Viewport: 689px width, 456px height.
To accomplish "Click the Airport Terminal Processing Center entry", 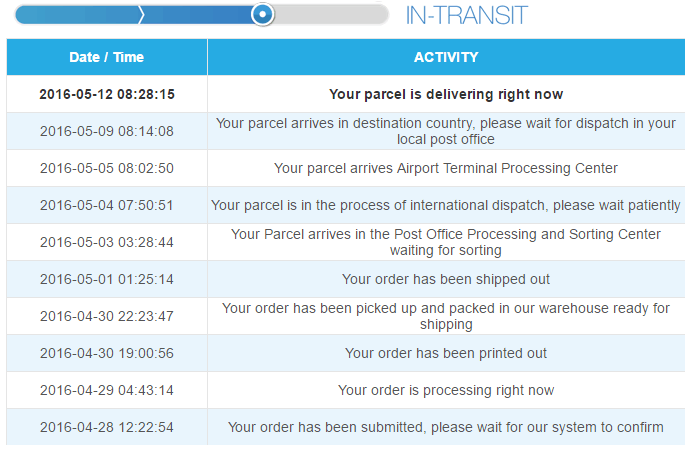I will pos(446,168).
